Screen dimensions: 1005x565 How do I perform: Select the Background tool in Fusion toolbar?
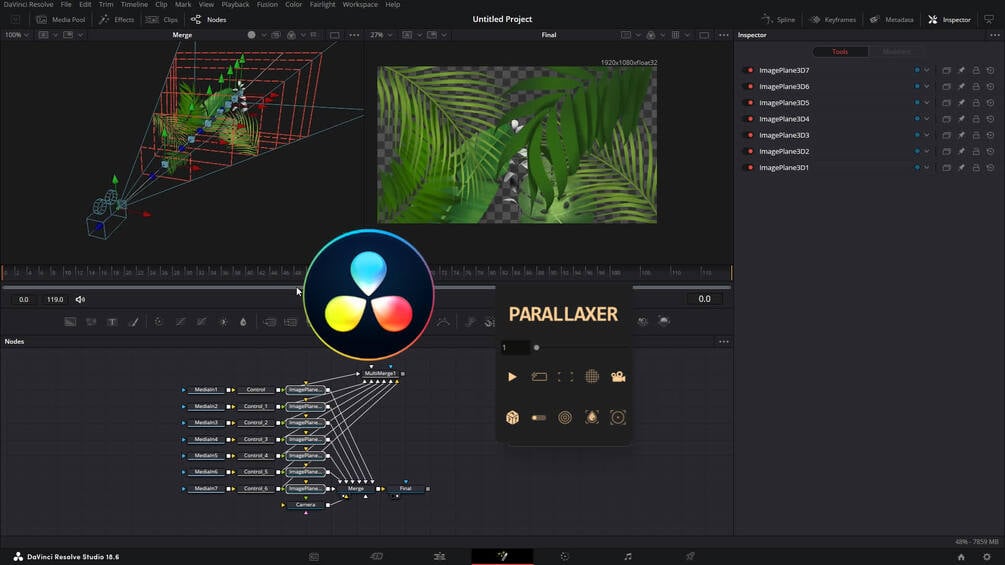pyautogui.click(x=70, y=322)
